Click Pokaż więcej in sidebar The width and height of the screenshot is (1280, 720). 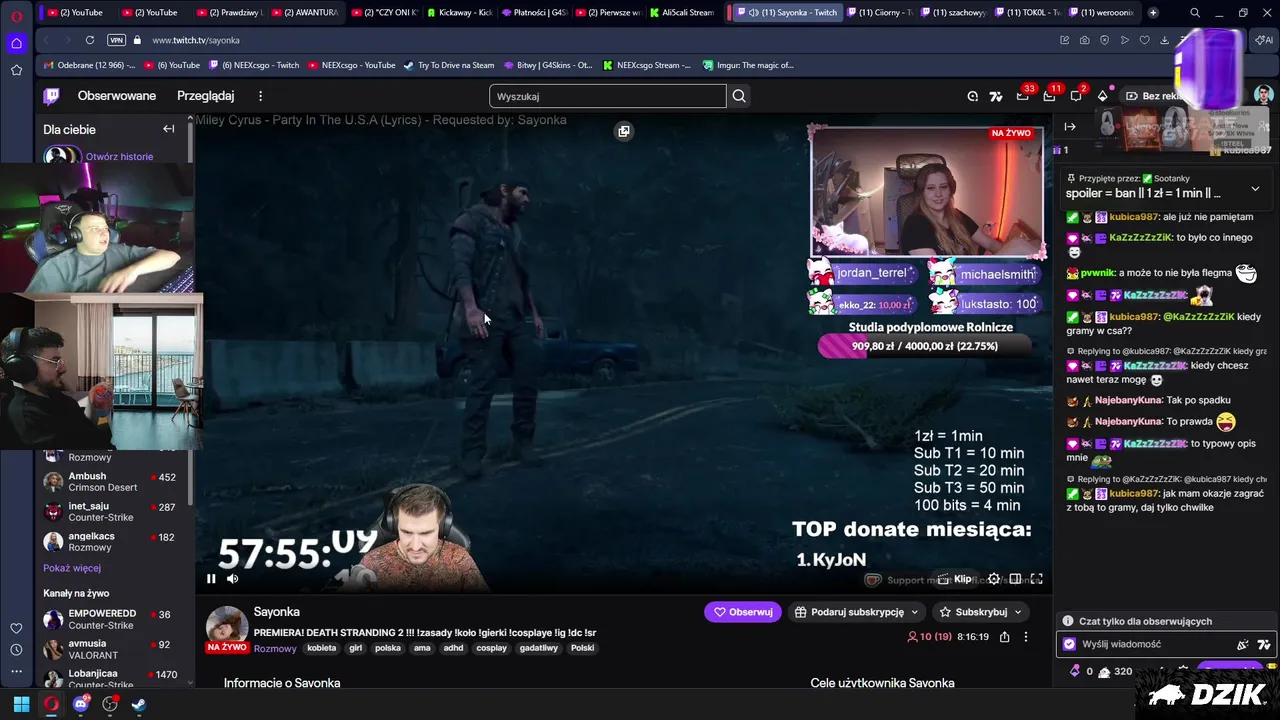tap(72, 568)
